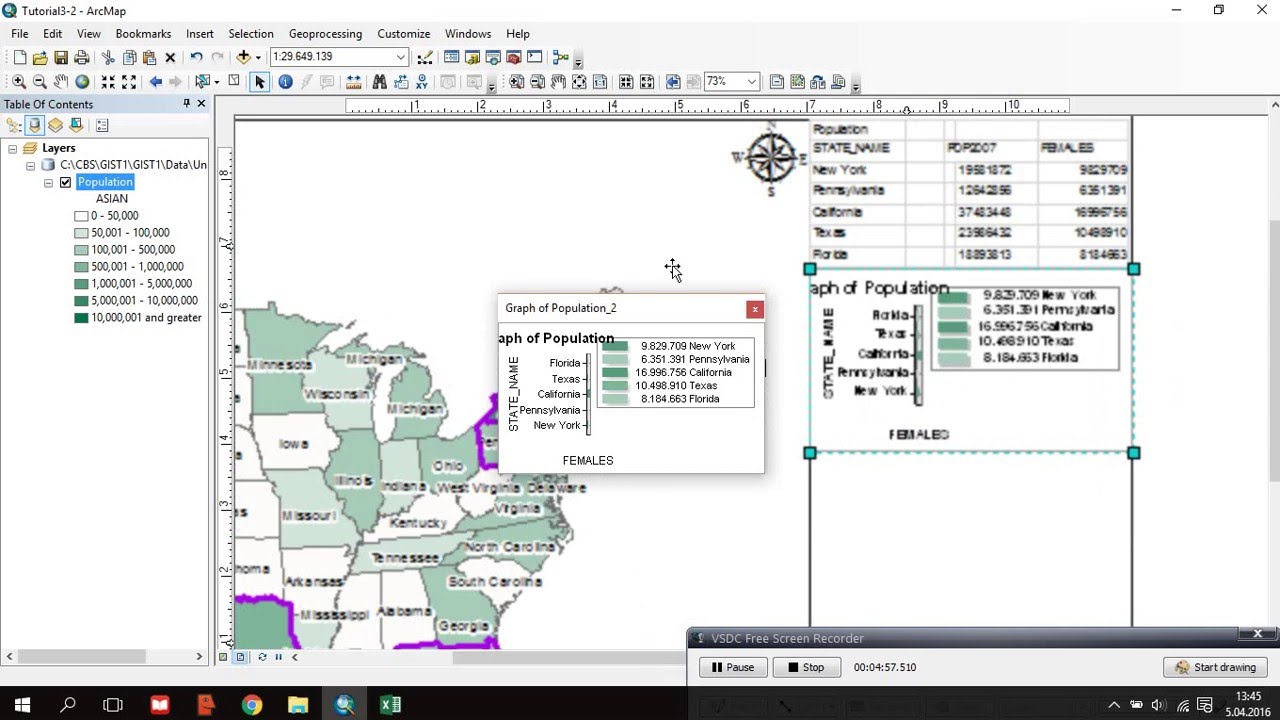Print the map layout

82,58
